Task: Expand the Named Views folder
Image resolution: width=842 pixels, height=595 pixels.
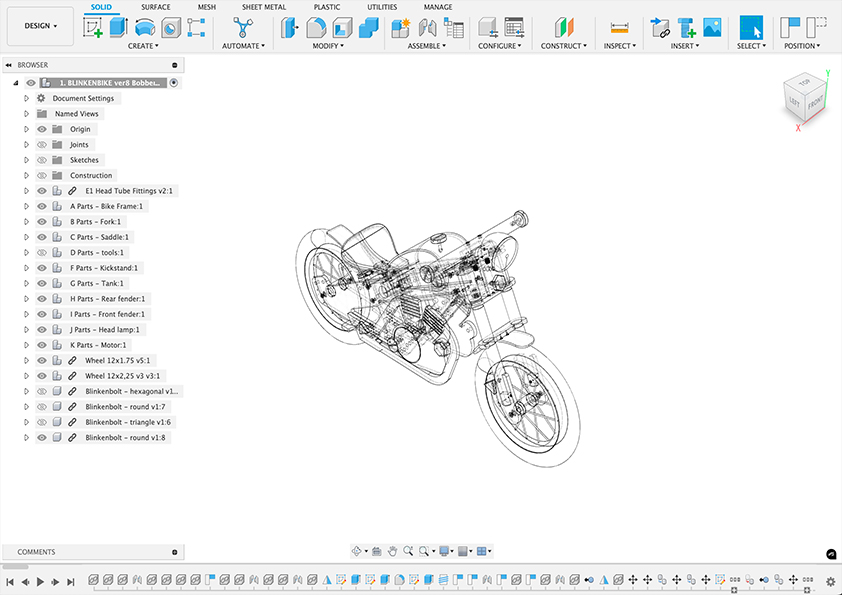Action: click(26, 114)
